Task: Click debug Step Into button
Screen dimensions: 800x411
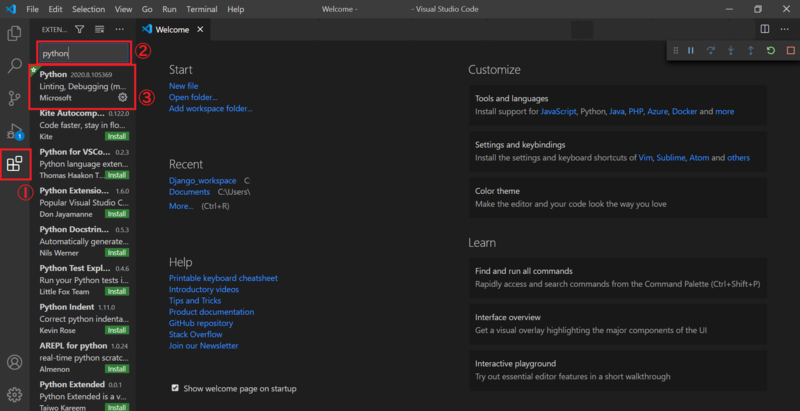Action: [x=731, y=50]
